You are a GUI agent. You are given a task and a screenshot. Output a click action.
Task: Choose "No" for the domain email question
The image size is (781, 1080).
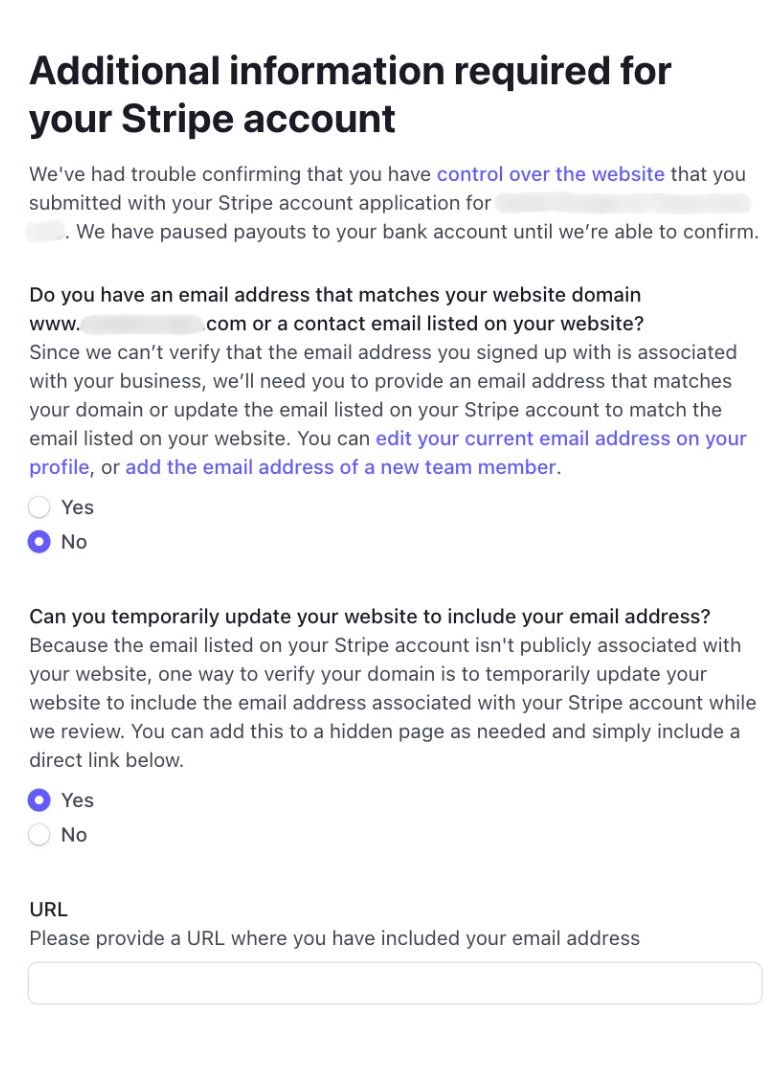[39, 542]
